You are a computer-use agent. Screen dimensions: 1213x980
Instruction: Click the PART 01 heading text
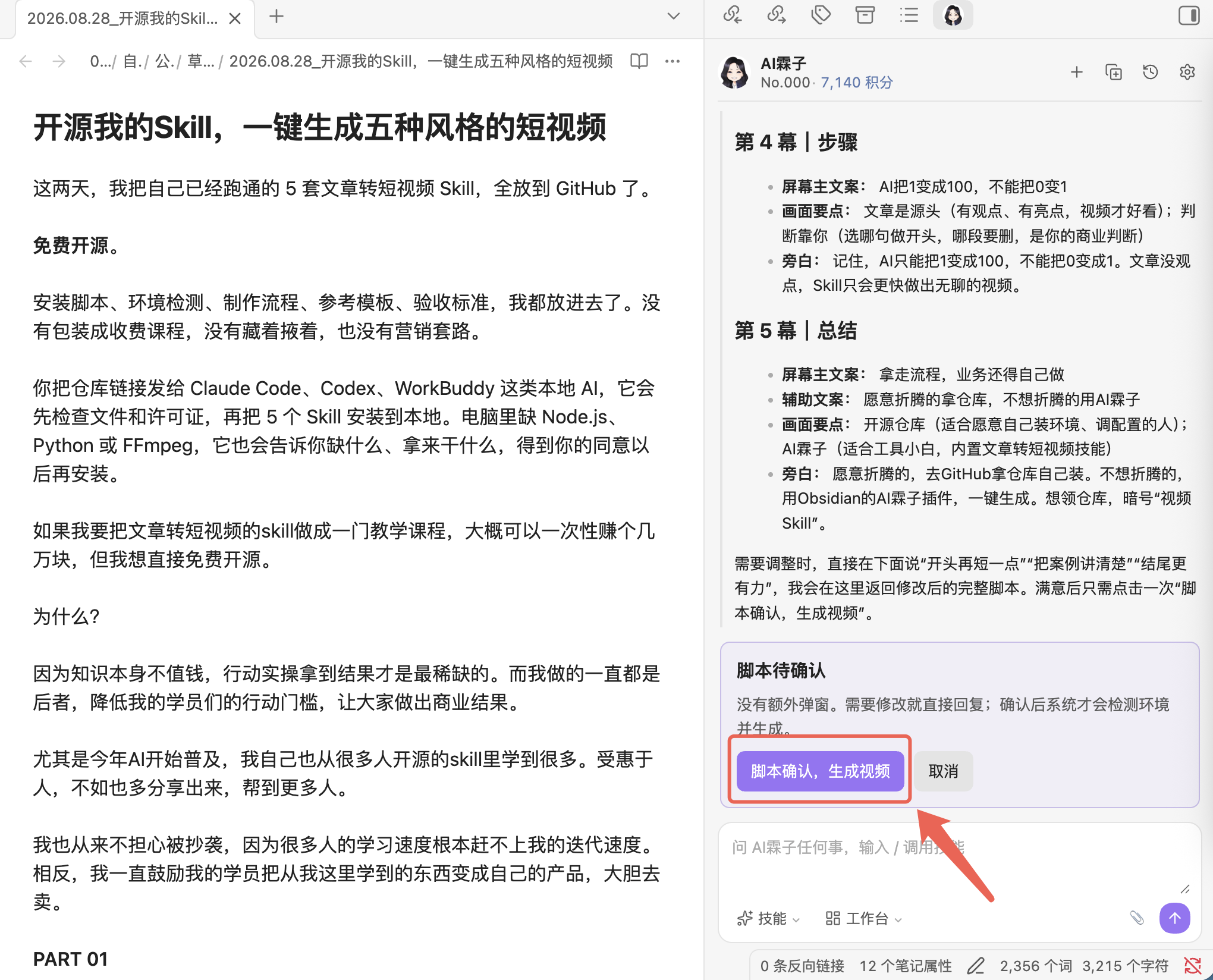71,959
